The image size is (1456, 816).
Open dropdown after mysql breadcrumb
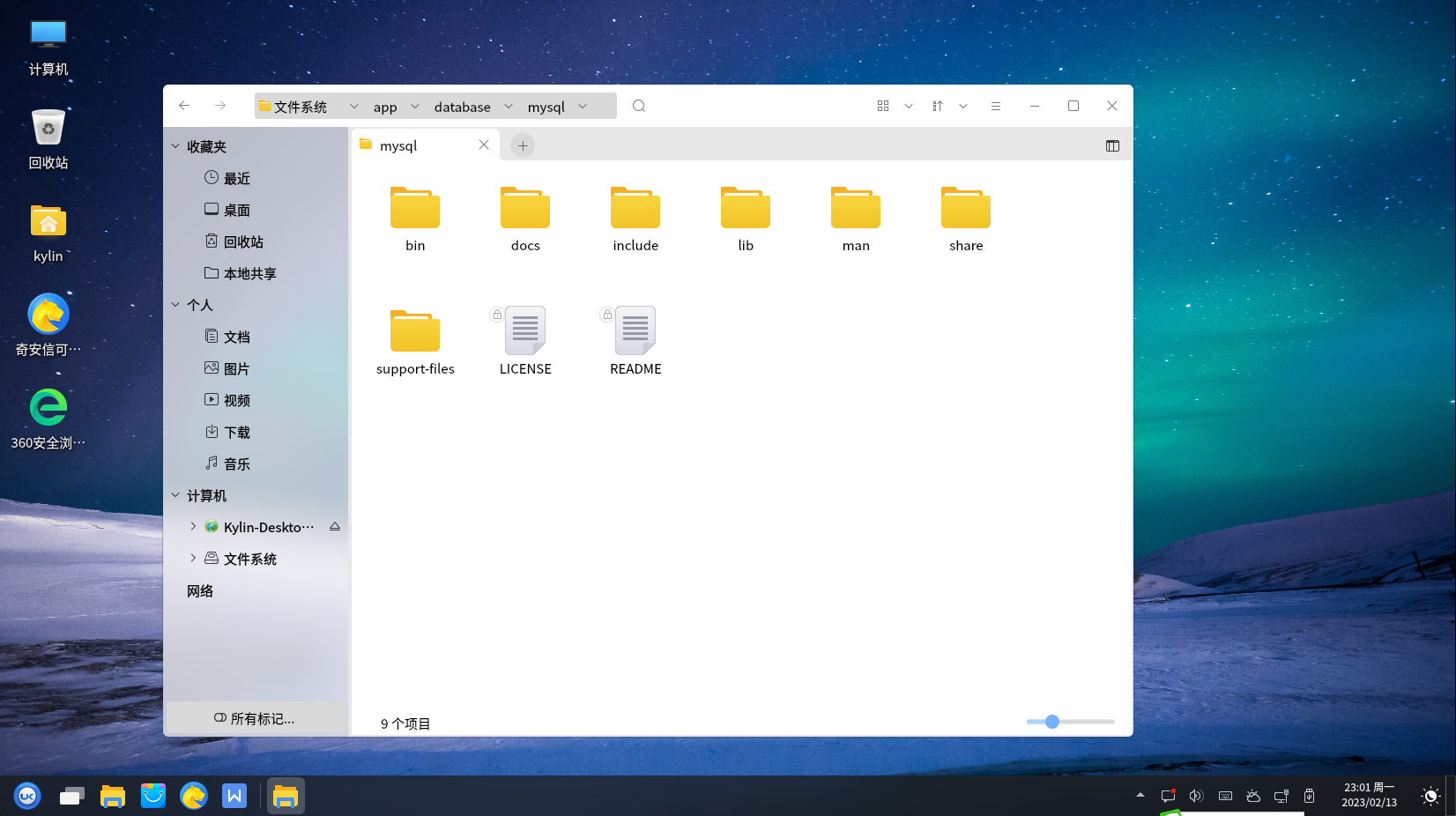click(x=583, y=107)
